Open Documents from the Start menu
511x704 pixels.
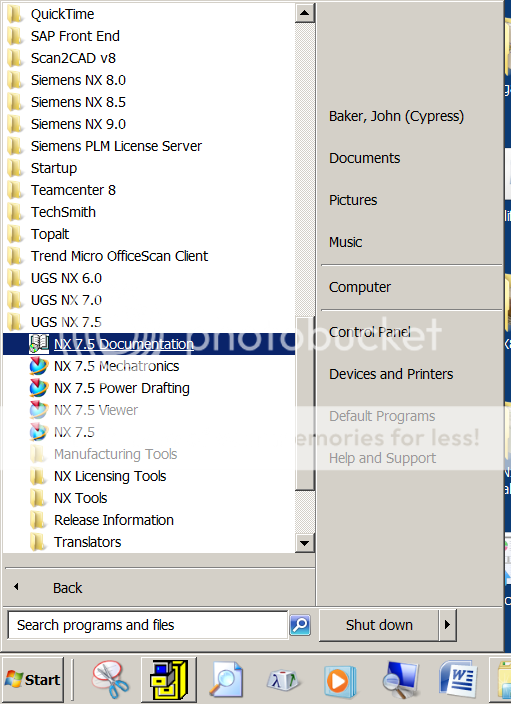point(364,158)
